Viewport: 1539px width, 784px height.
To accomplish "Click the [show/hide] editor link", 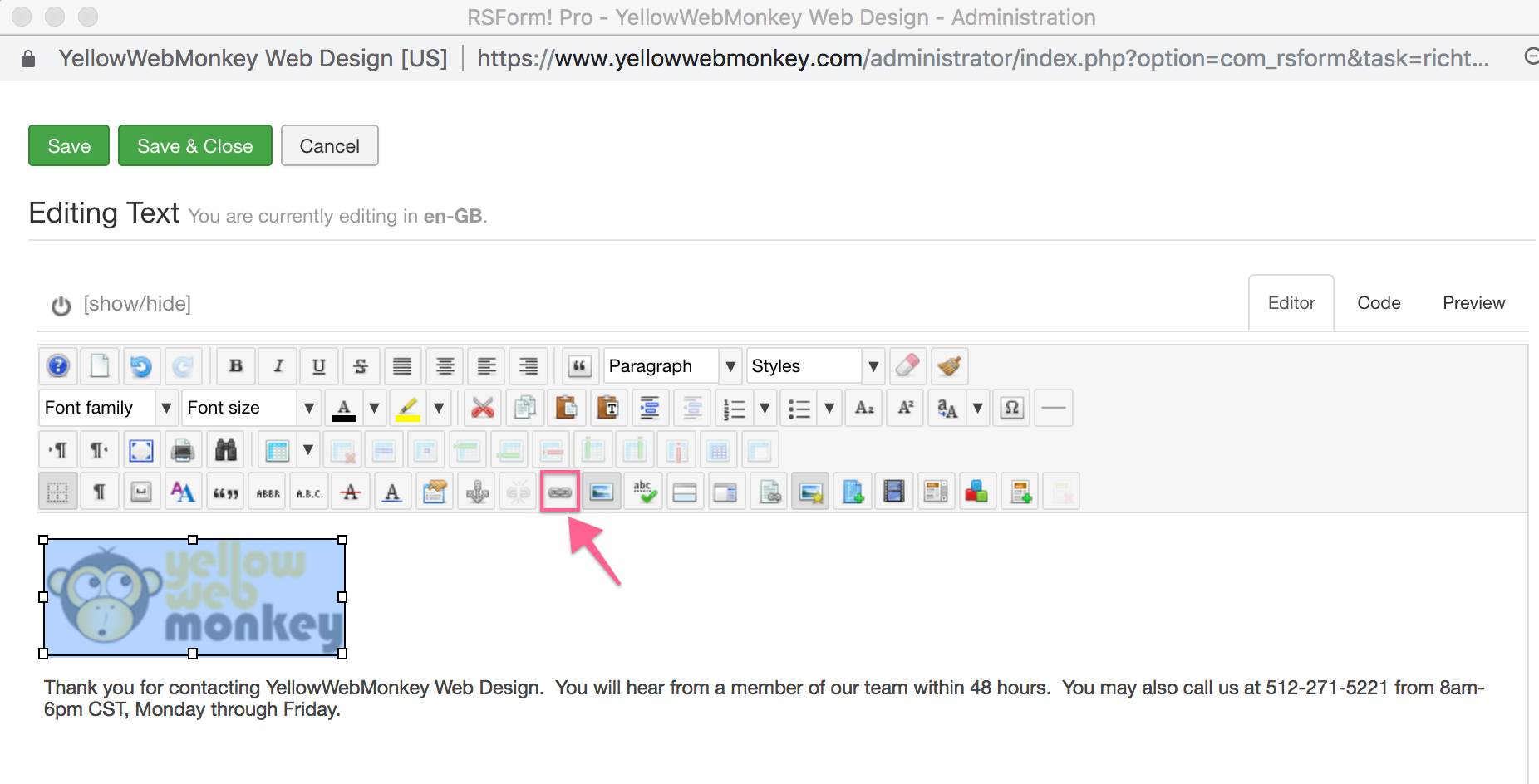I will pos(137,304).
